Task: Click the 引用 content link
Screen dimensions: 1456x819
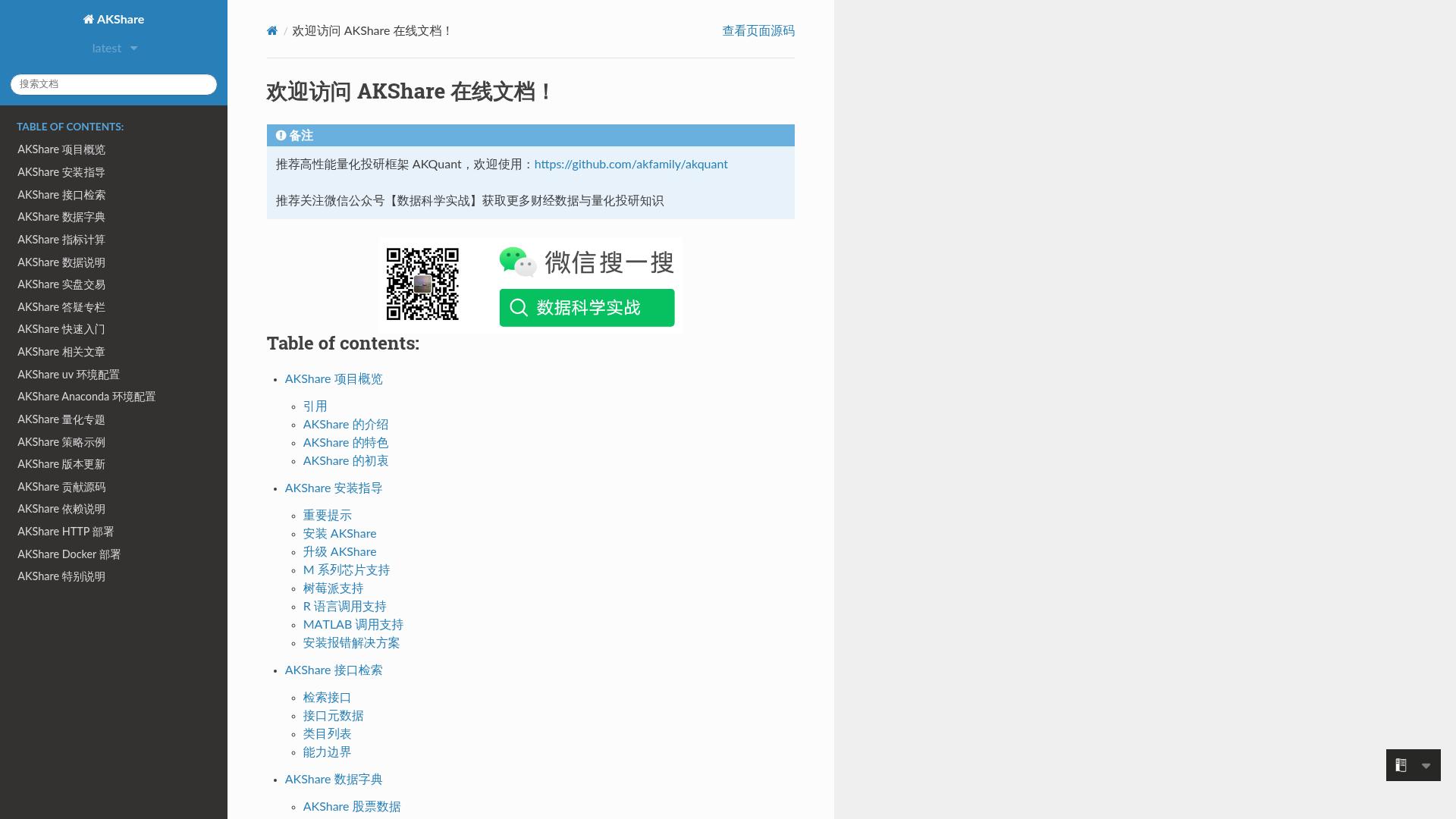Action: click(315, 406)
